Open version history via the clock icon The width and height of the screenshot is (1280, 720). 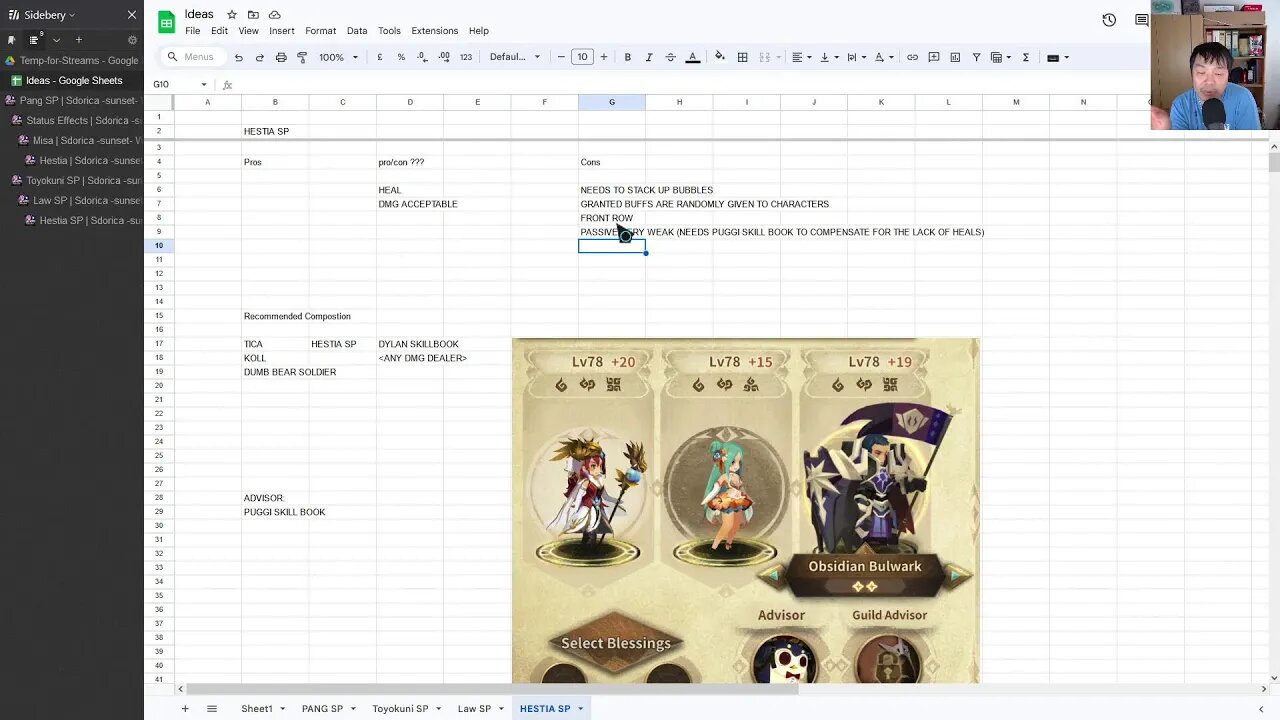(1109, 20)
